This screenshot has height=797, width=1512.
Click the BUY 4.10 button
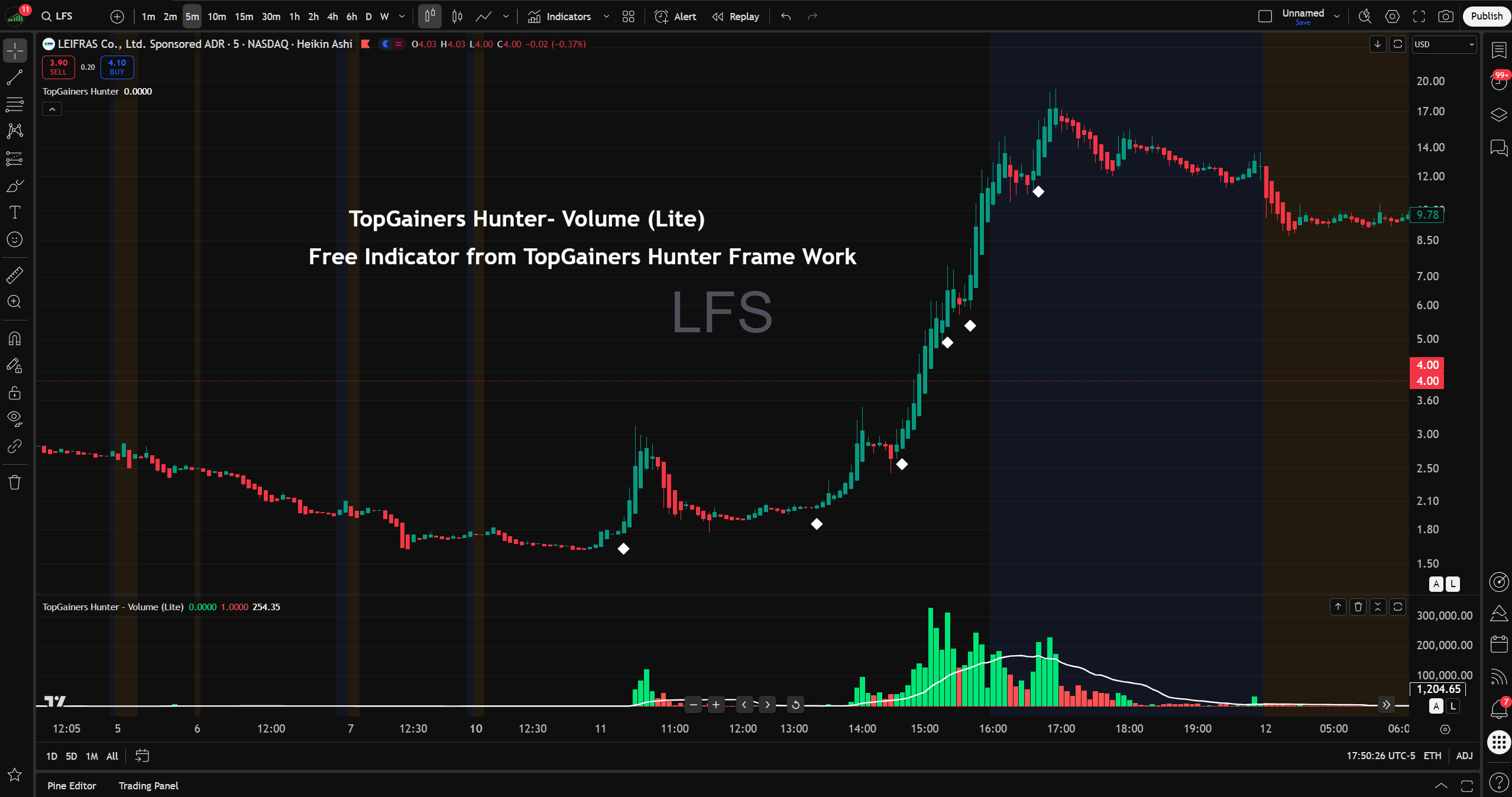(x=116, y=67)
